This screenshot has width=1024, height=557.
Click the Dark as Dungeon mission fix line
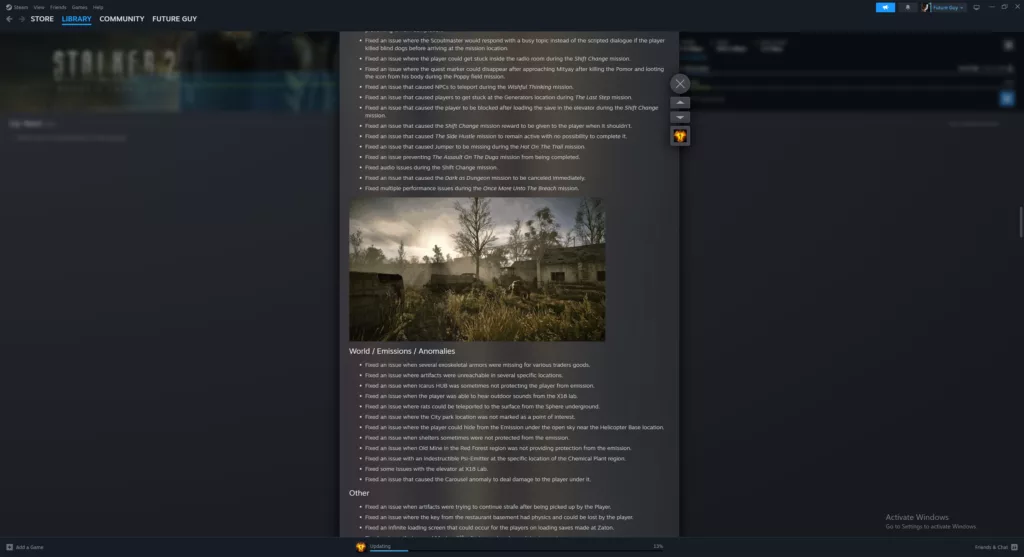(475, 178)
